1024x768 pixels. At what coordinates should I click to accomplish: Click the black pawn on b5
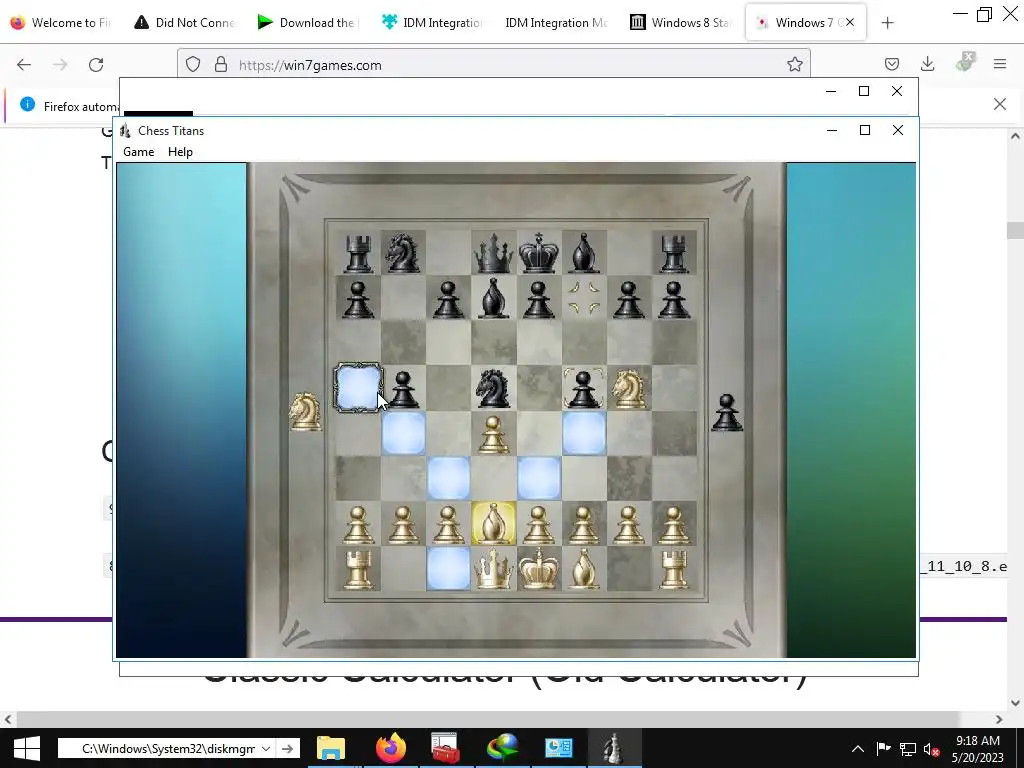click(403, 390)
